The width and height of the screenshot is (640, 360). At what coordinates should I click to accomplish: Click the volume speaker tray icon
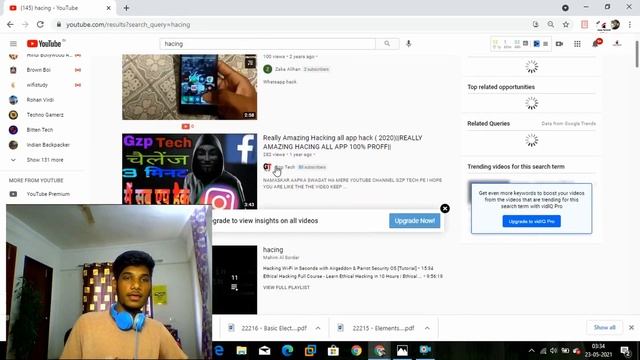pyautogui.click(x=553, y=351)
